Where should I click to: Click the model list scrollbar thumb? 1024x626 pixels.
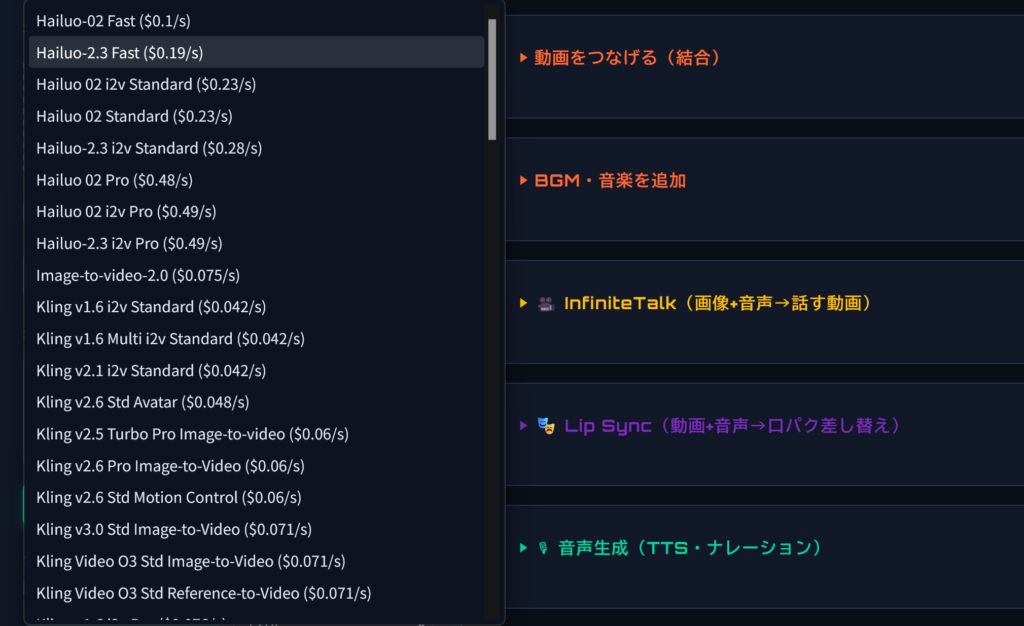pos(492,78)
